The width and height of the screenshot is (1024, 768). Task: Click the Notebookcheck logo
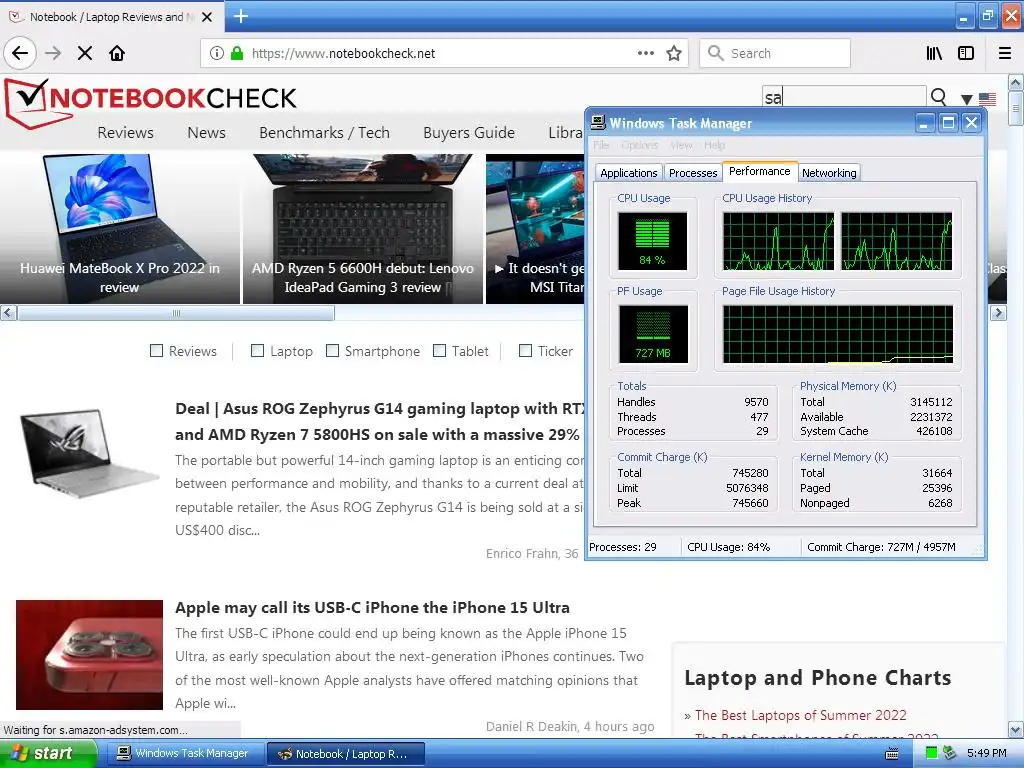pyautogui.click(x=152, y=102)
